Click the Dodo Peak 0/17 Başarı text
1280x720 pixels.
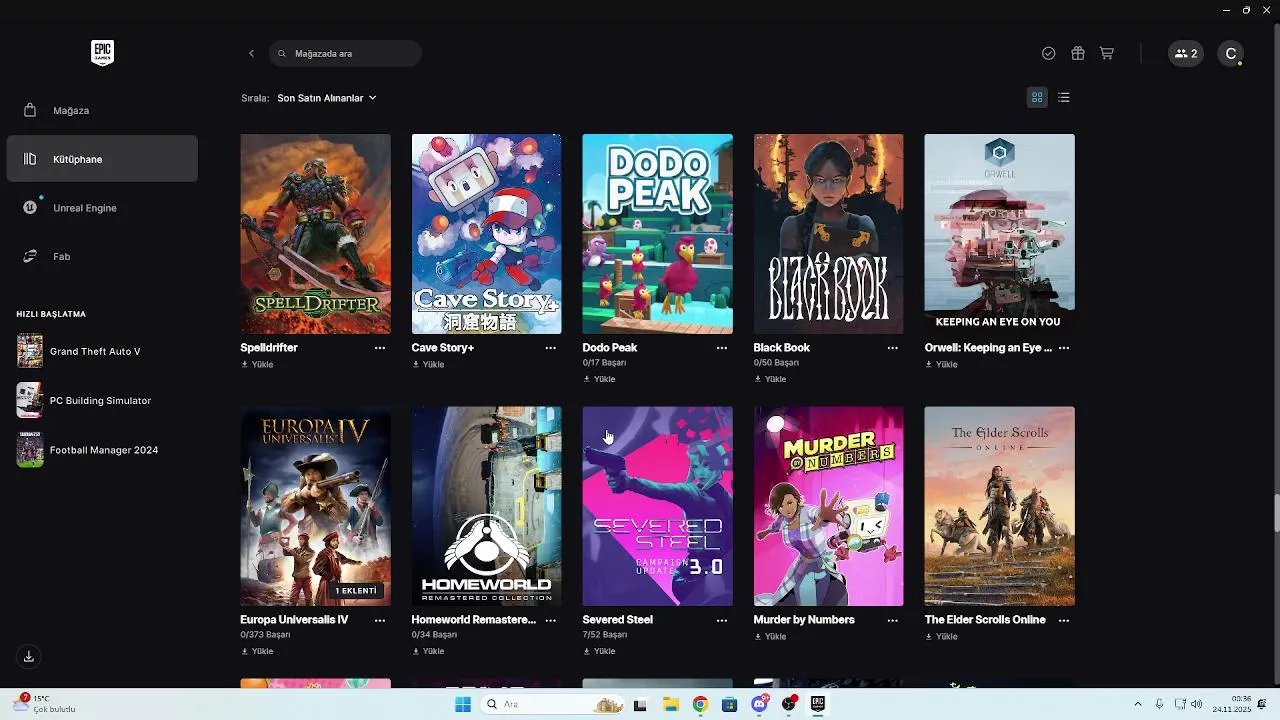pyautogui.click(x=604, y=363)
